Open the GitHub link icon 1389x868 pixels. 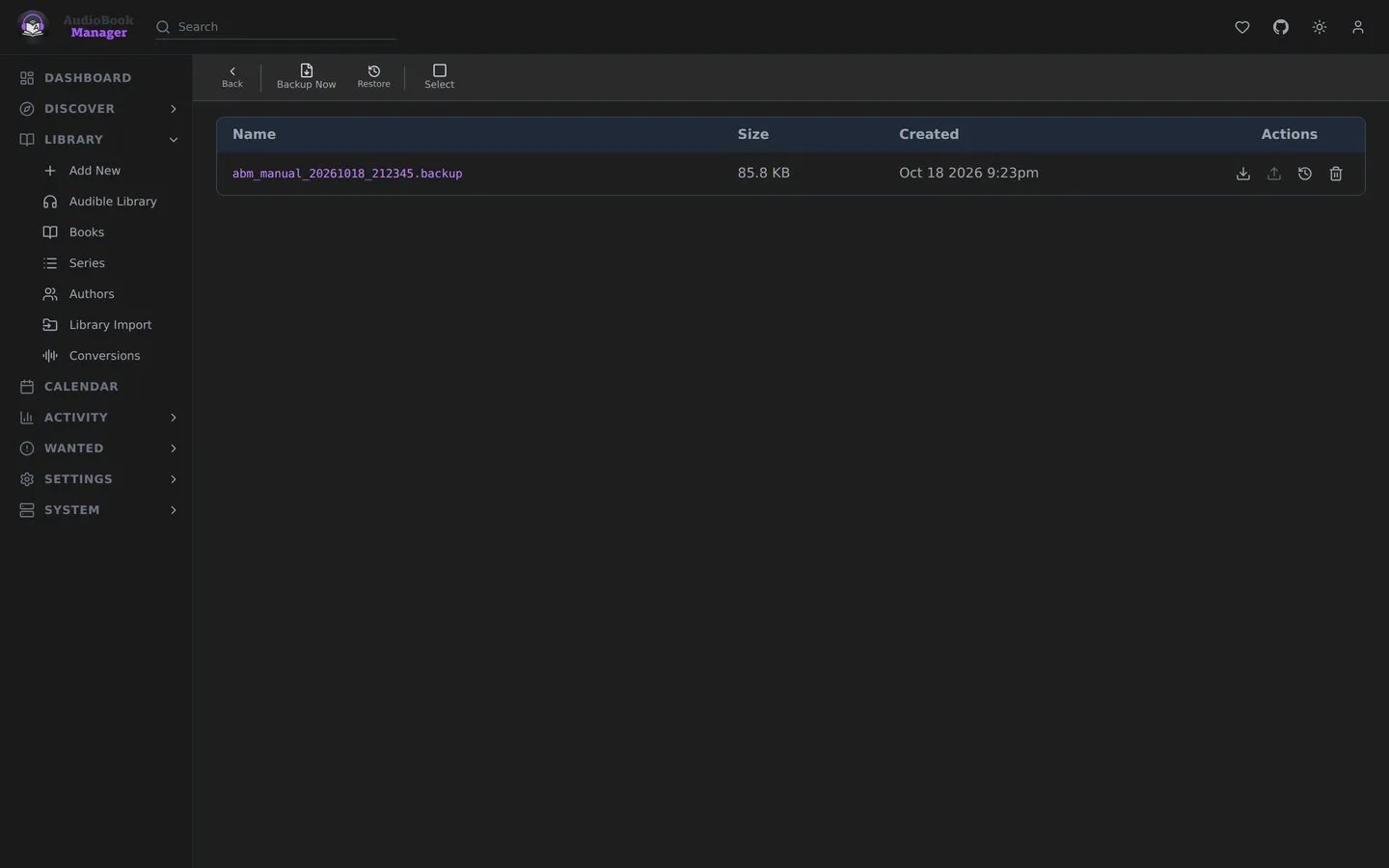(x=1281, y=27)
